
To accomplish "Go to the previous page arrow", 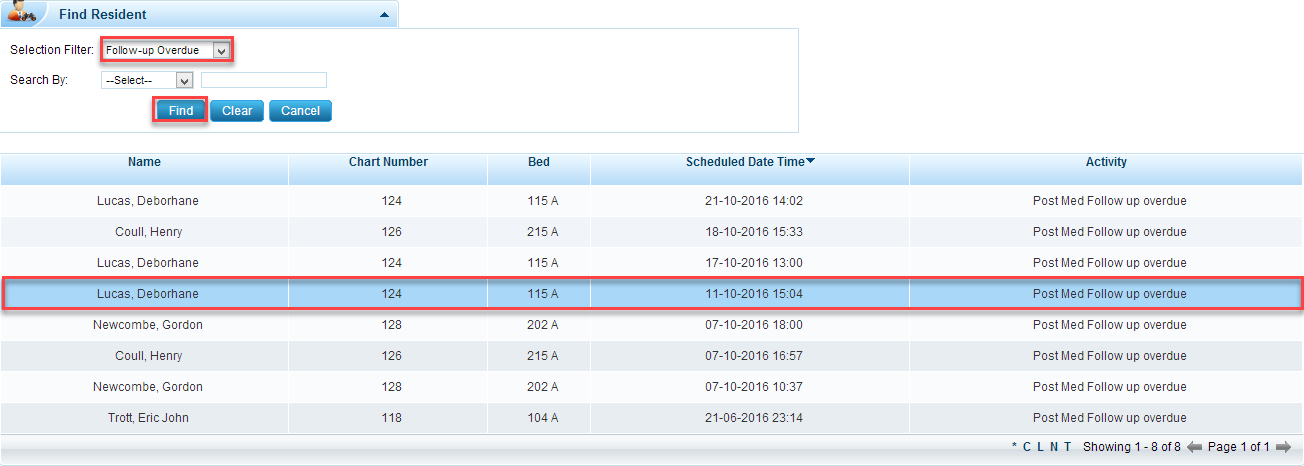I will tap(1194, 447).
